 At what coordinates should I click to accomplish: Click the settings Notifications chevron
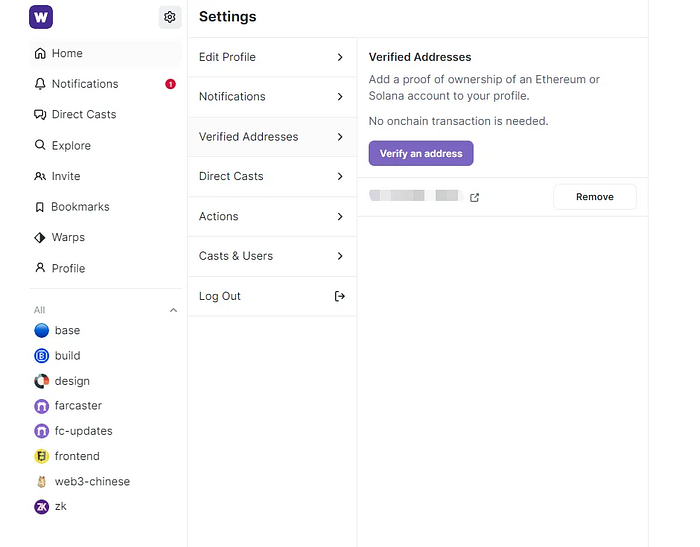click(x=340, y=96)
